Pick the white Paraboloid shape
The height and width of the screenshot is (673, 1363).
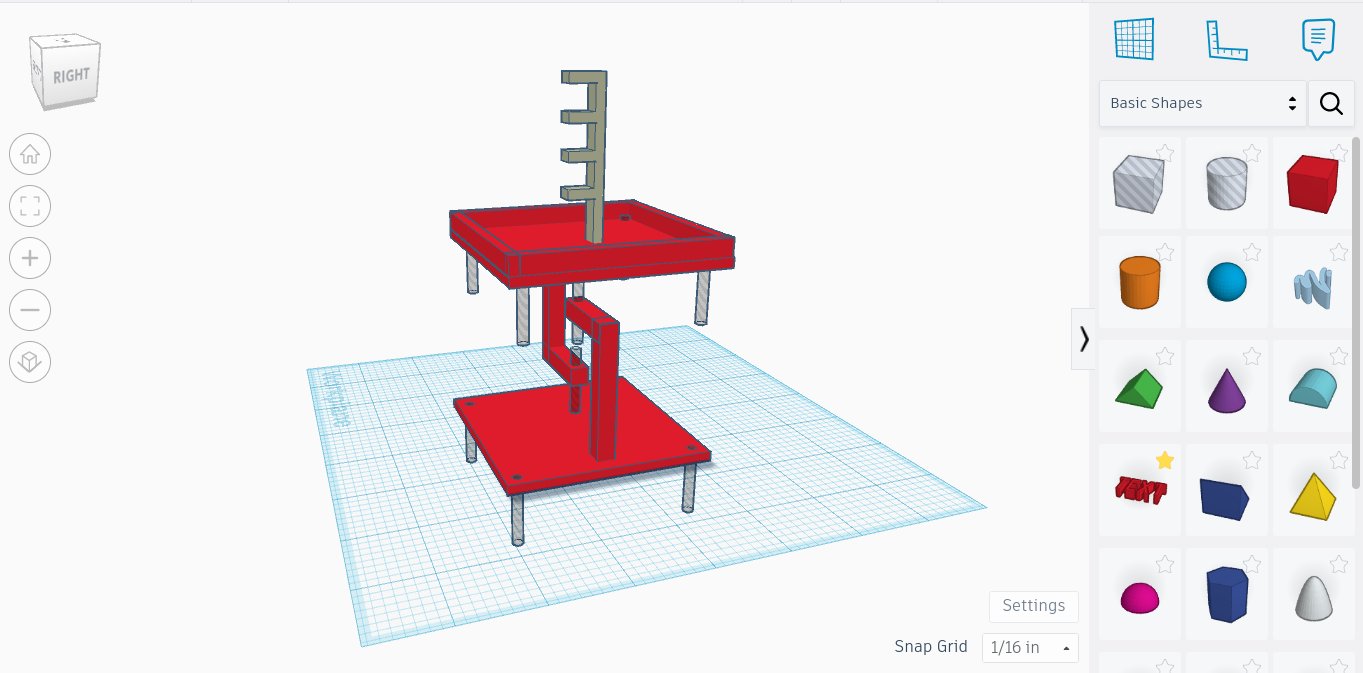(x=1314, y=598)
